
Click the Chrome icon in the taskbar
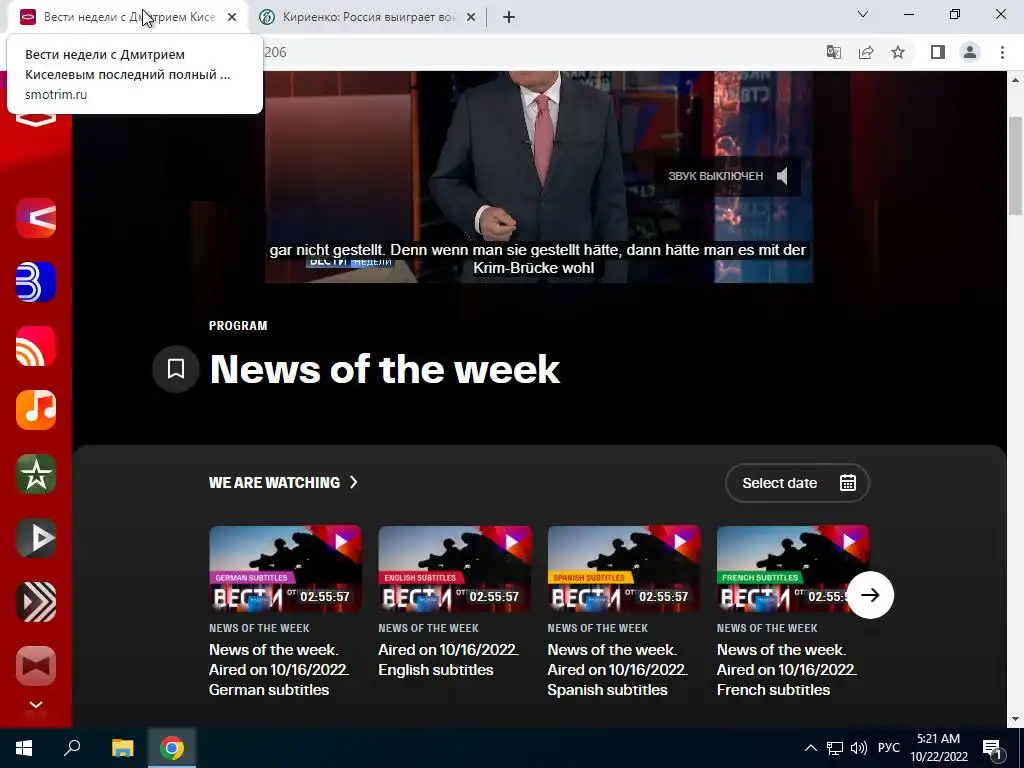(x=172, y=748)
